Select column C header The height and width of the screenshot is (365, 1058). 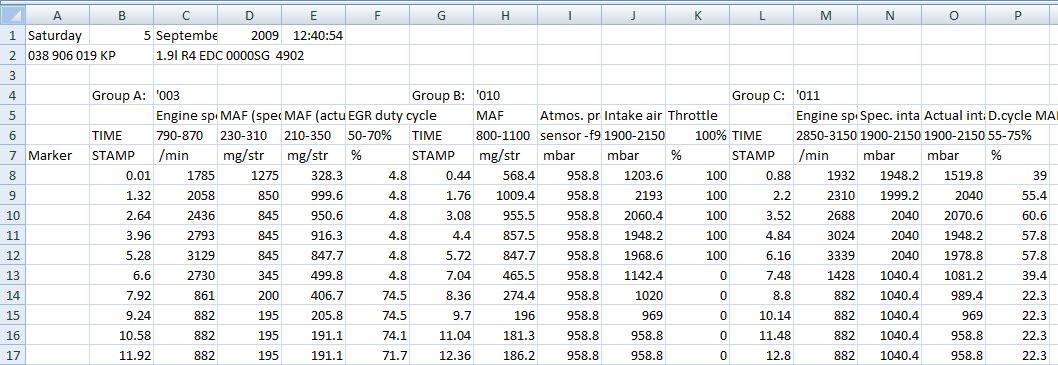click(x=186, y=15)
